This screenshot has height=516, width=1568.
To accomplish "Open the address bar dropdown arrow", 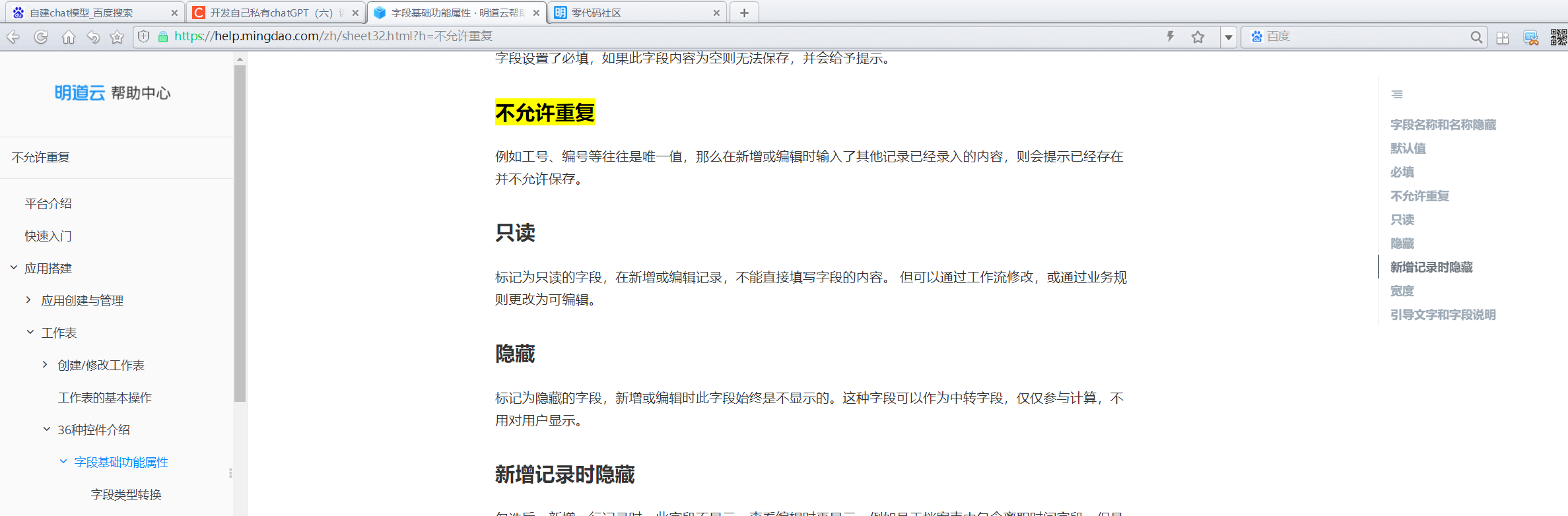I will click(x=1228, y=37).
